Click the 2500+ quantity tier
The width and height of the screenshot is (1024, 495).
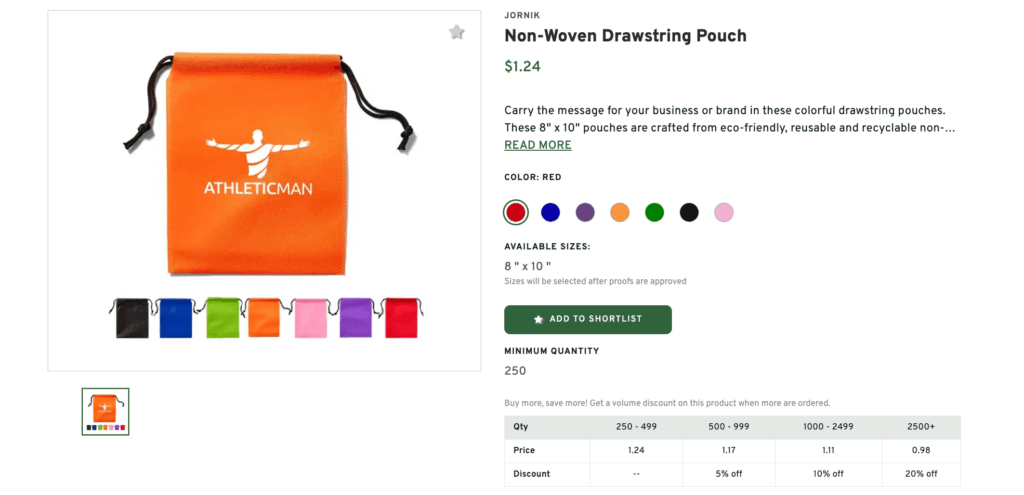click(920, 427)
